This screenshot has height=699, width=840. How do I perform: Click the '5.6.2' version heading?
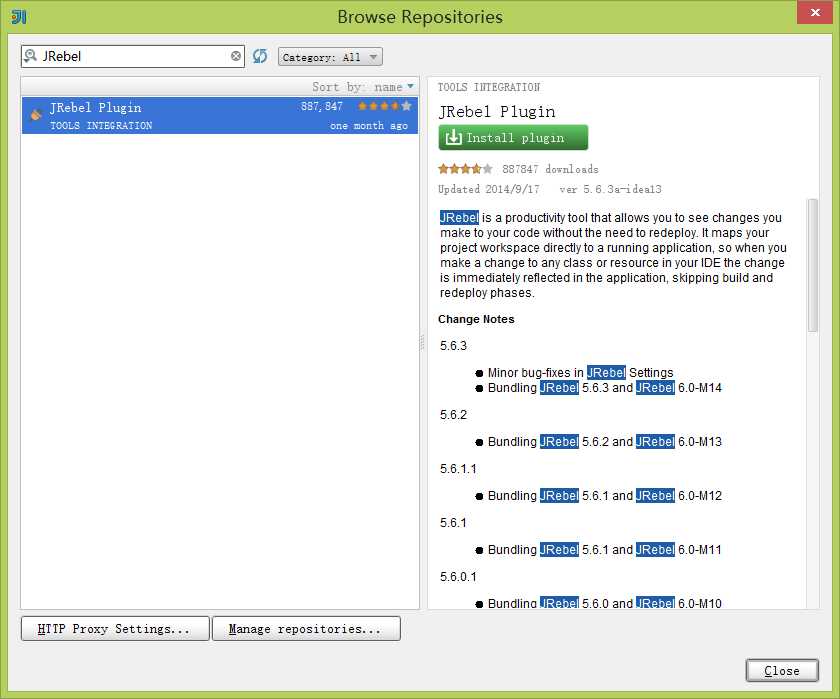click(x=453, y=415)
